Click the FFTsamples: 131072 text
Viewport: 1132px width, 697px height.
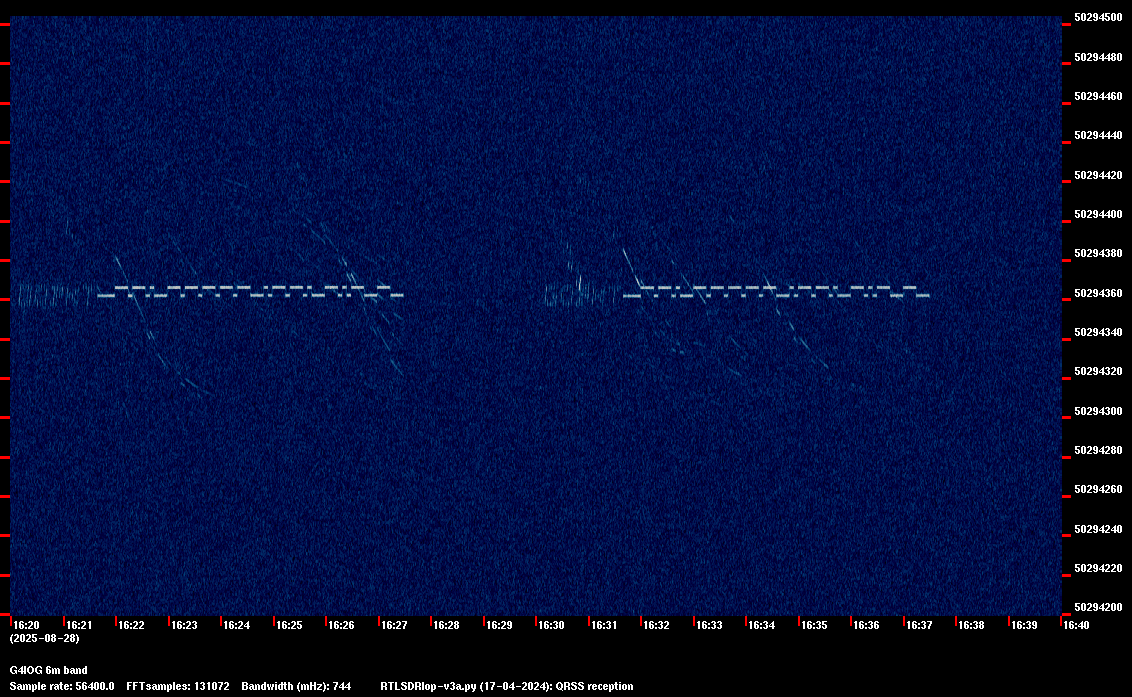(x=178, y=686)
